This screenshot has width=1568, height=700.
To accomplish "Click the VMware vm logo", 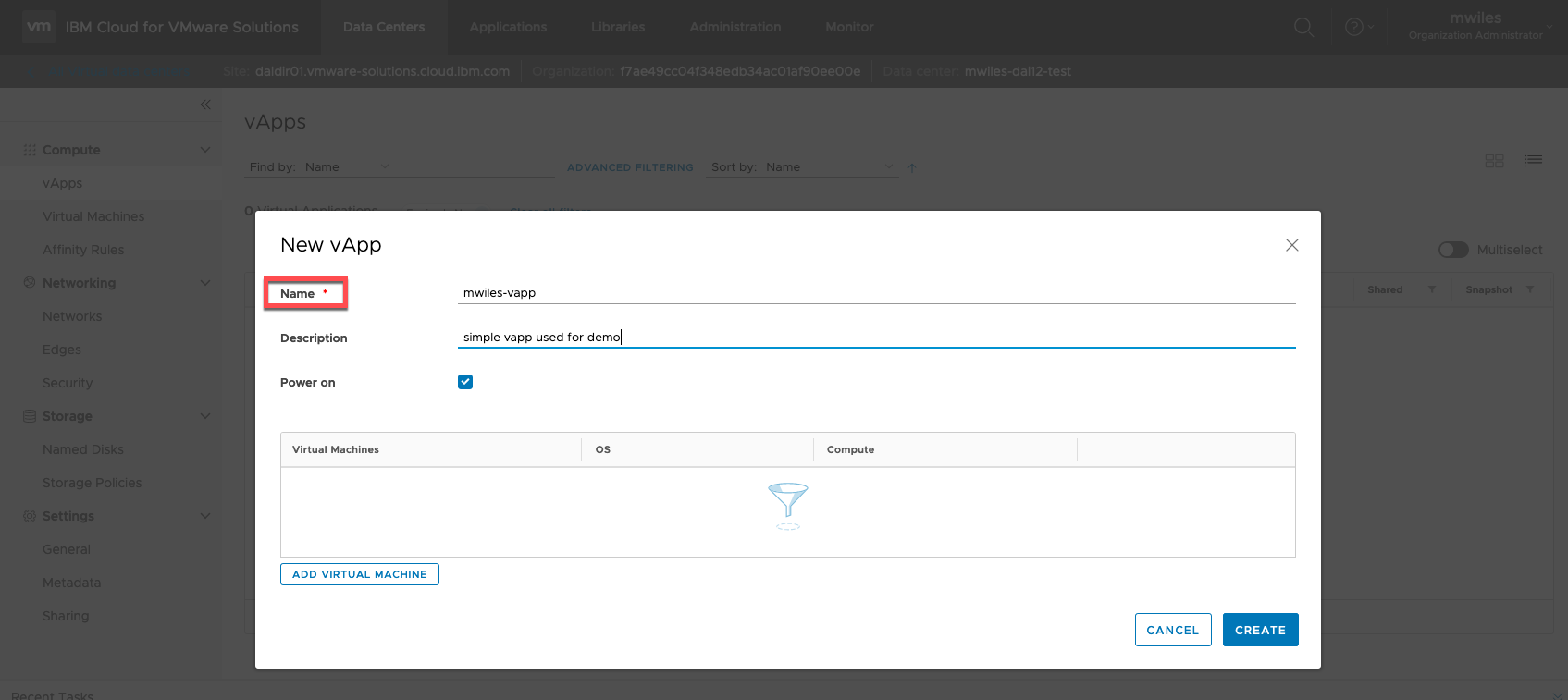I will (39, 27).
